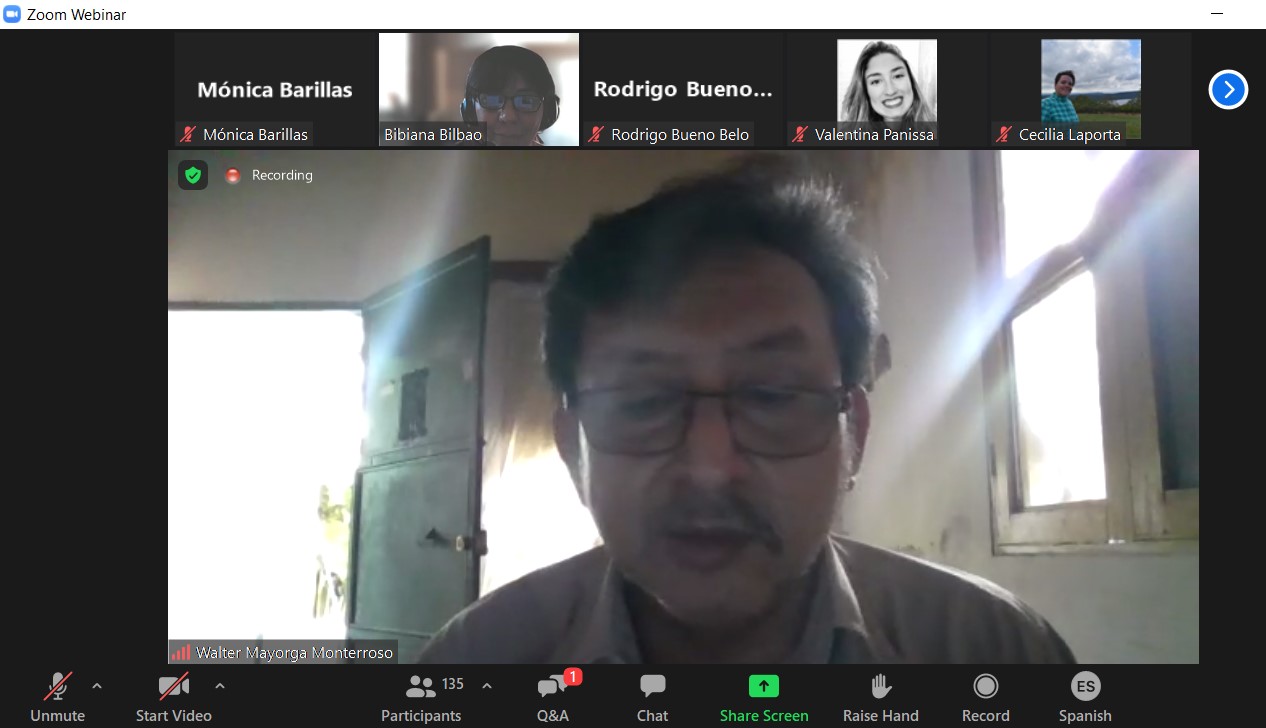Click muted mic icon of Mónica Barillas
The image size is (1266, 728).
(187, 134)
